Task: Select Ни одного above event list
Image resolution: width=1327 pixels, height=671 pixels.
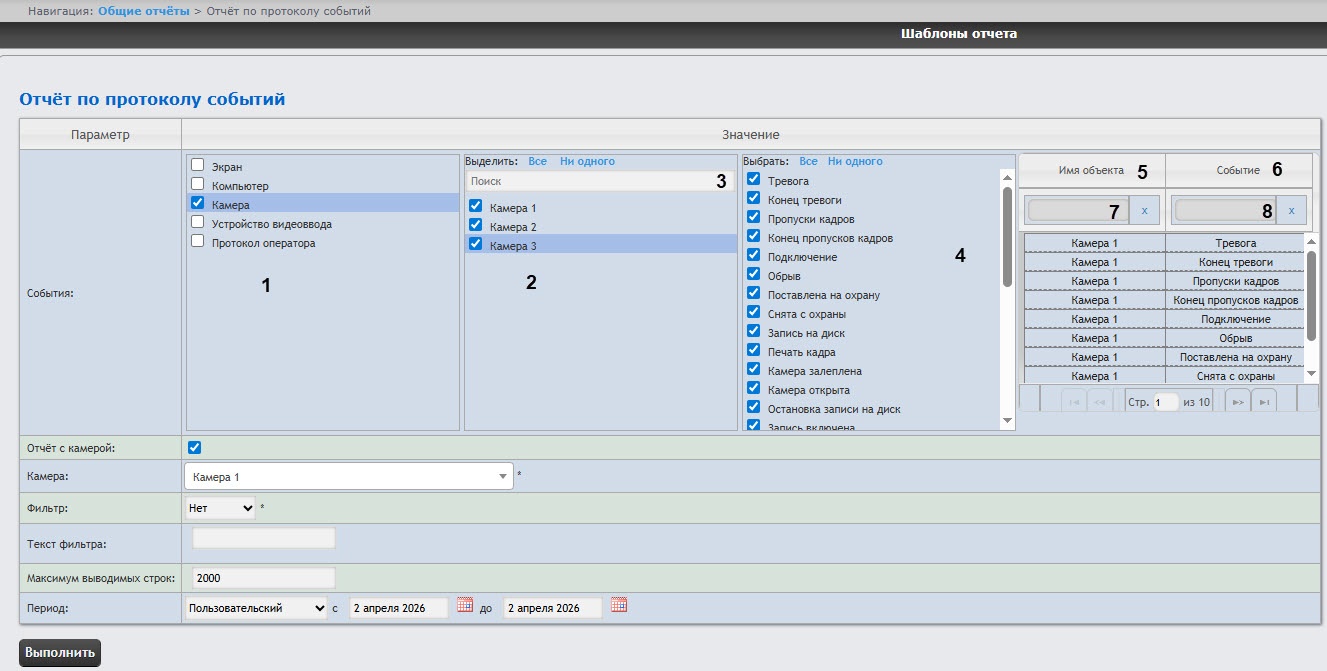Action: tap(855, 161)
